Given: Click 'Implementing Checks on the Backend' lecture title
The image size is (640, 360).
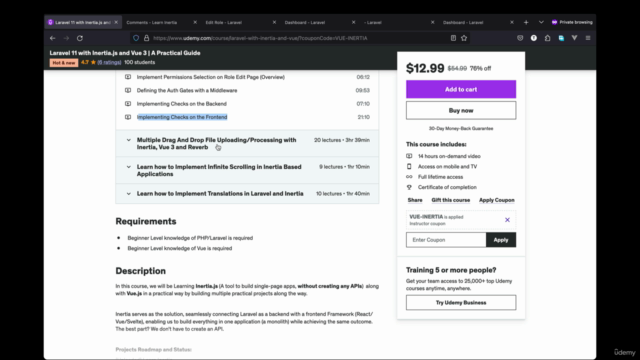Looking at the screenshot, I should [x=182, y=104].
